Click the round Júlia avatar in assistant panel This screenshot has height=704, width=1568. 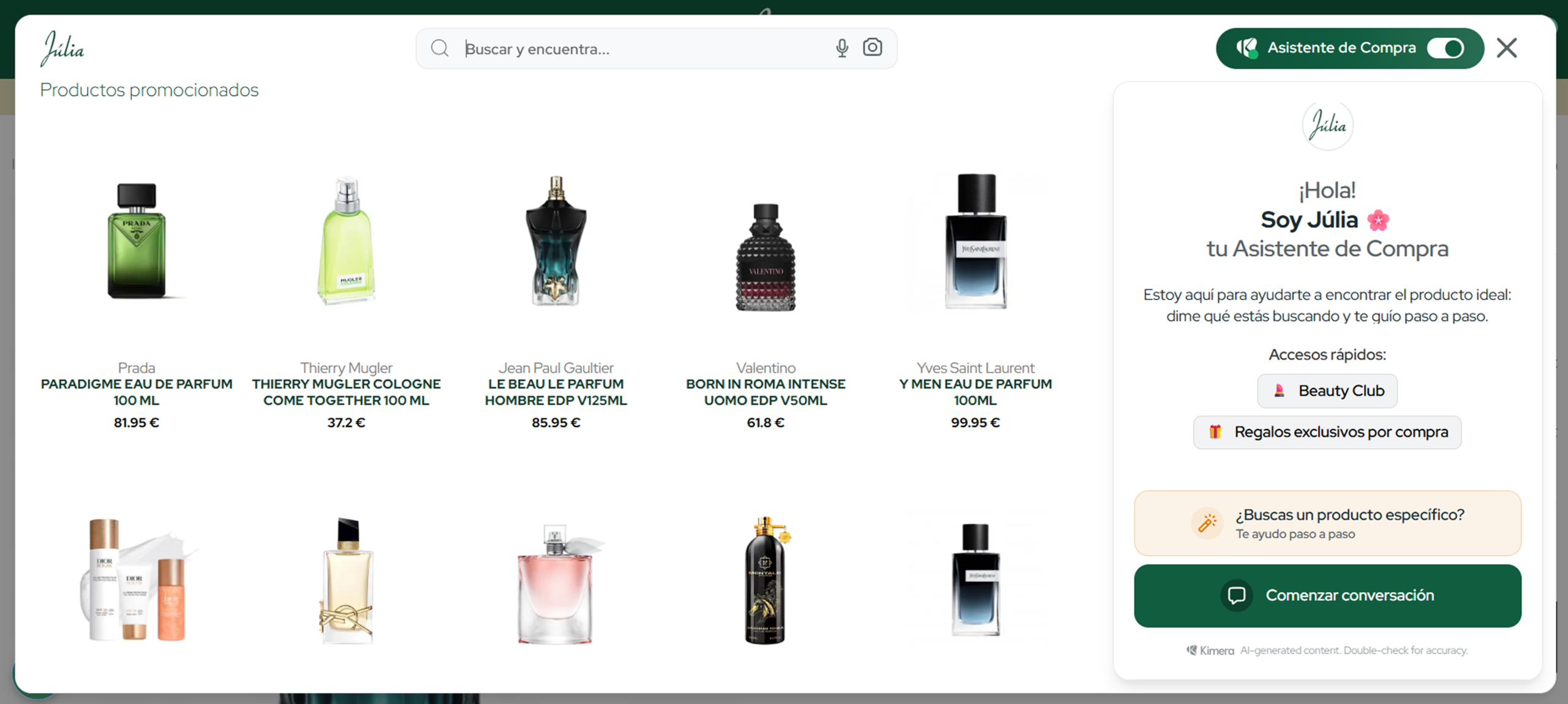(x=1327, y=125)
